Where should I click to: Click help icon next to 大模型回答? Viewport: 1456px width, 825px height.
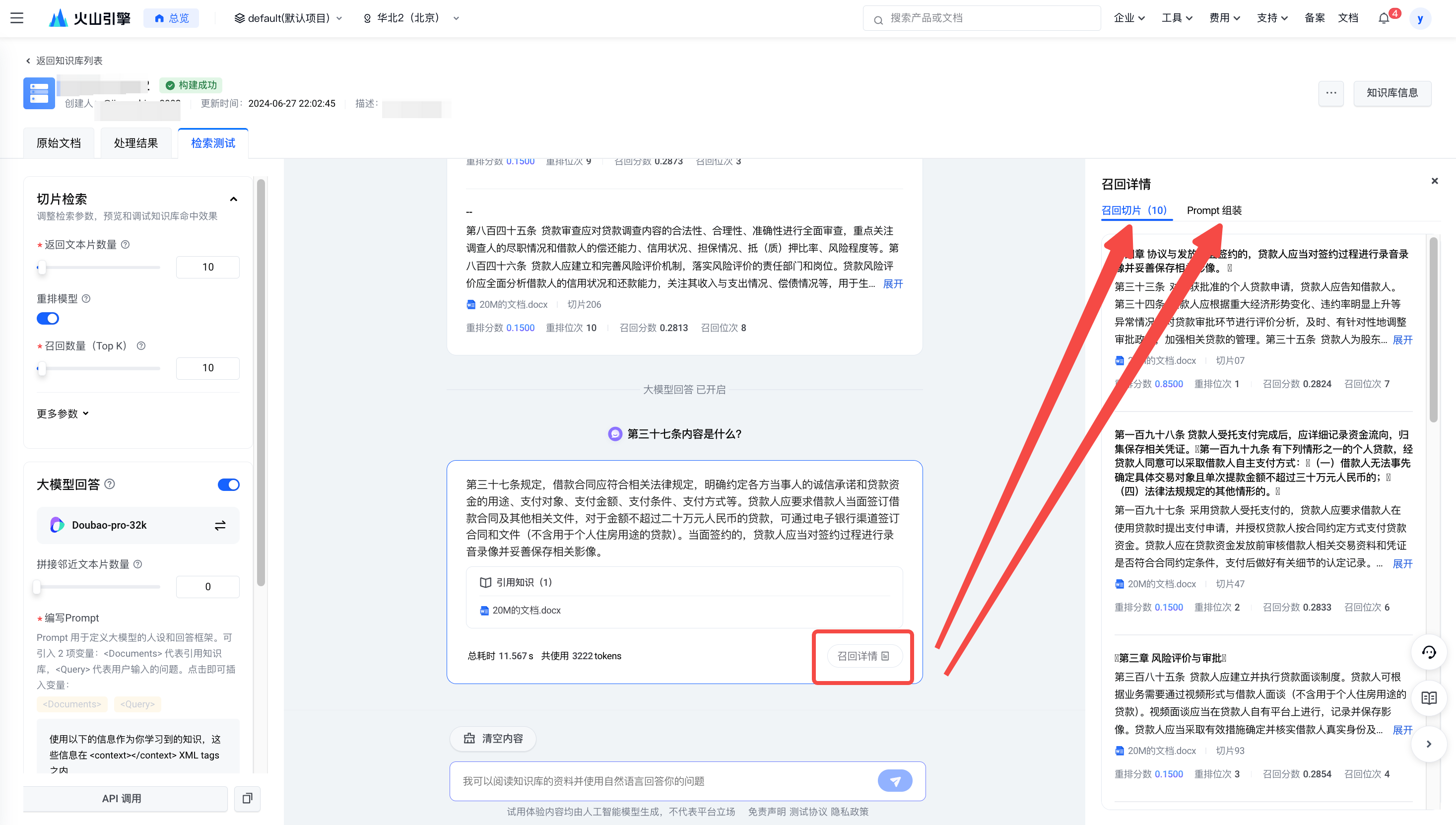coord(110,484)
